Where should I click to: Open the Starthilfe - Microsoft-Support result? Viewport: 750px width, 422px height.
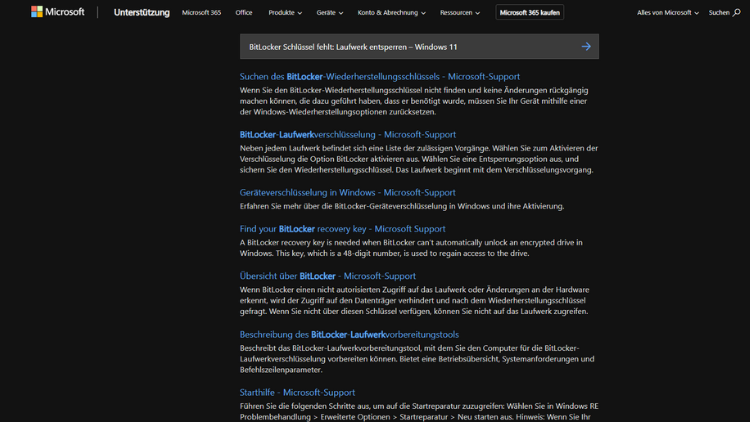click(297, 392)
